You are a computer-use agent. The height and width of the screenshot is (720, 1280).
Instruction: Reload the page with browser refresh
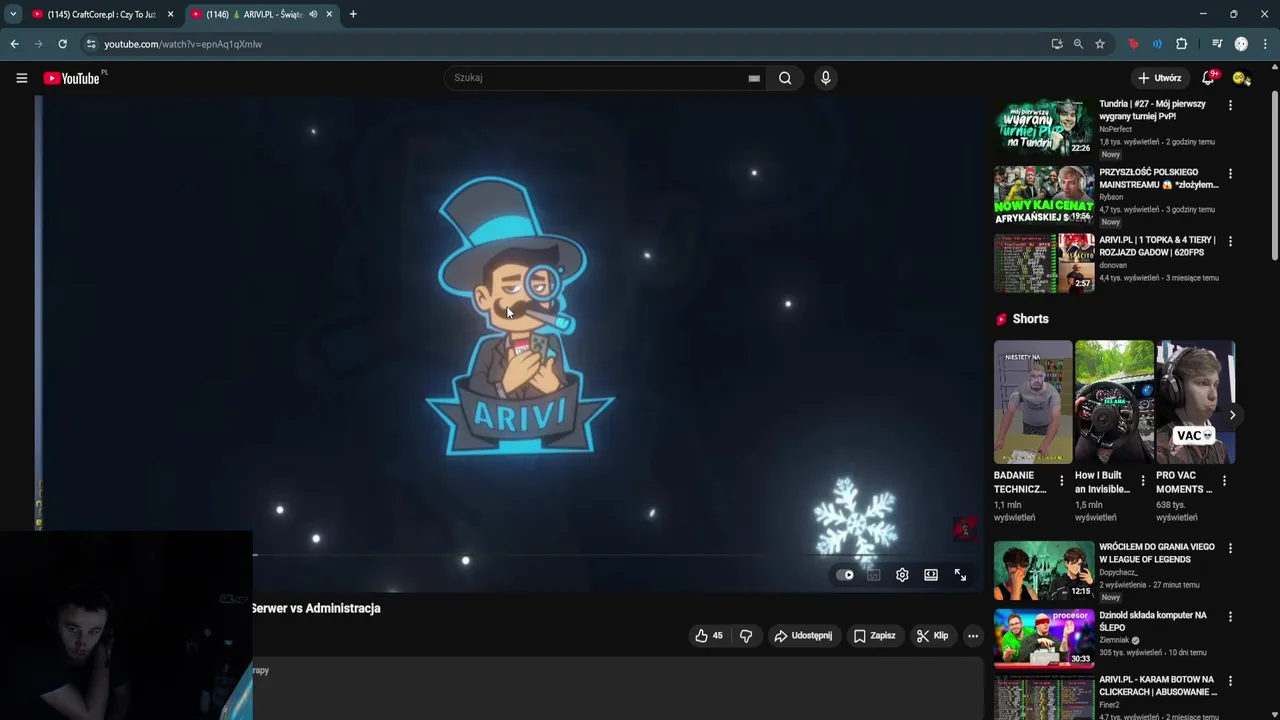62,44
